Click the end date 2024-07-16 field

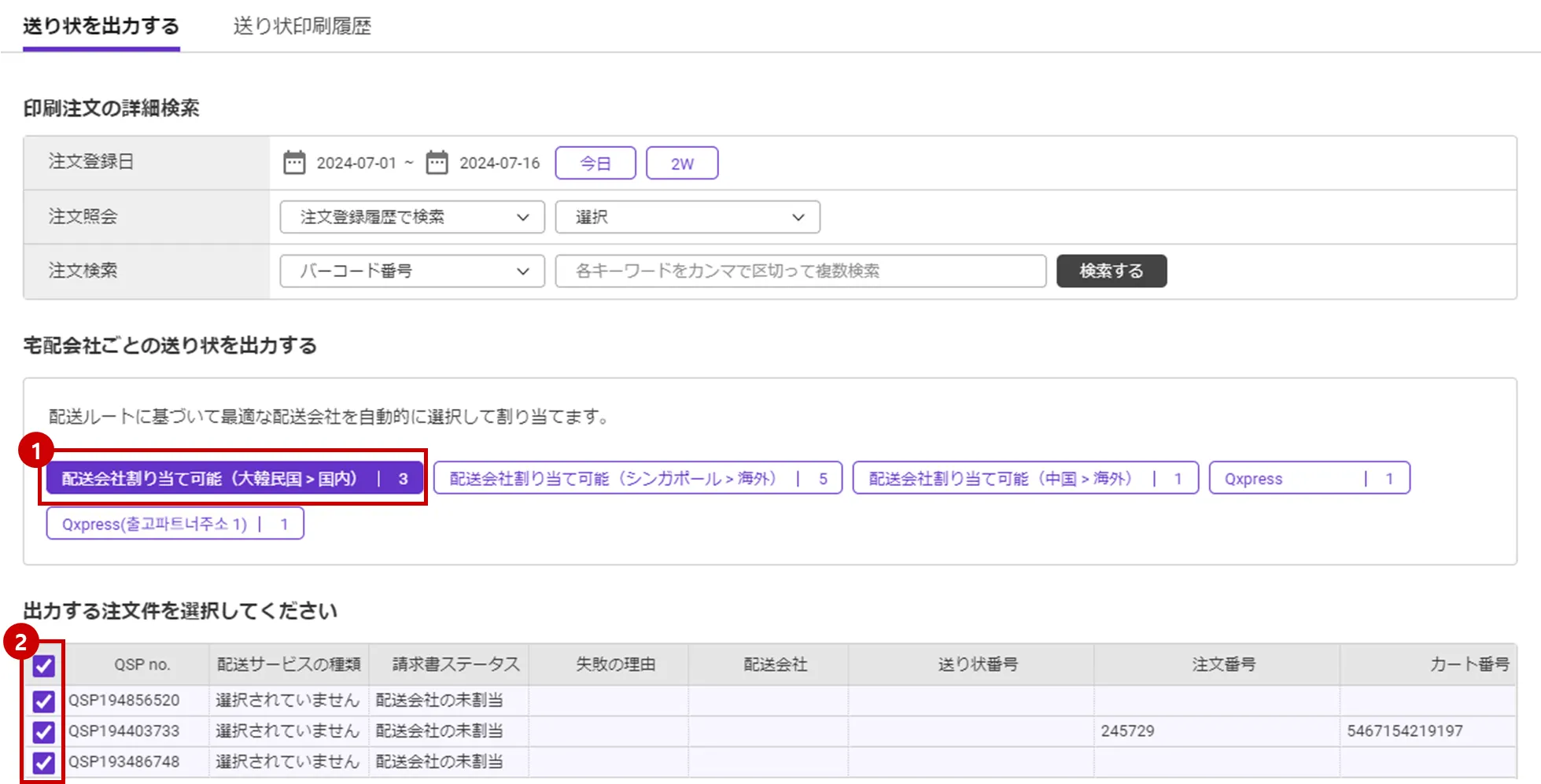click(x=500, y=163)
